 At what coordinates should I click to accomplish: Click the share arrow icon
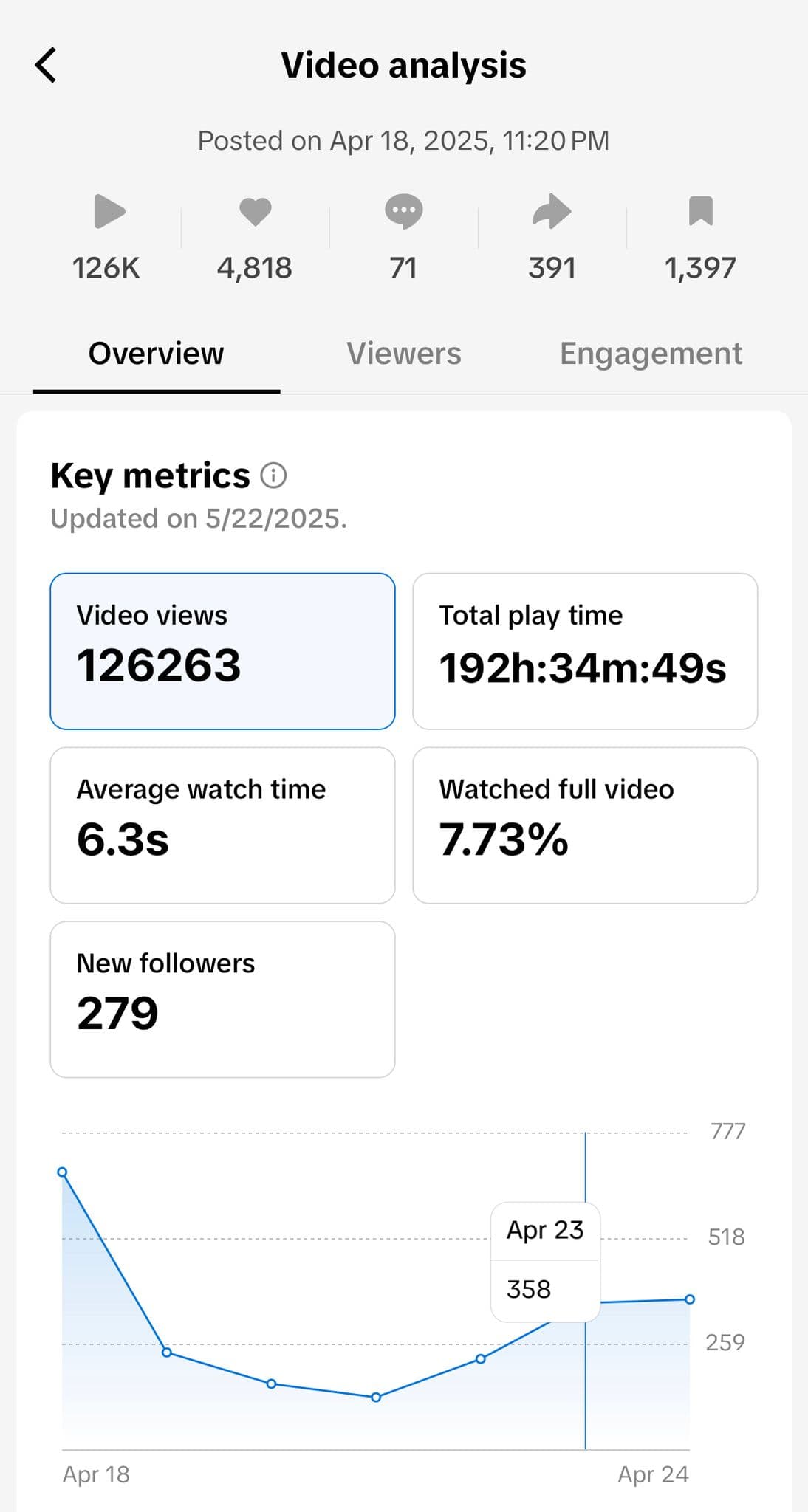552,213
